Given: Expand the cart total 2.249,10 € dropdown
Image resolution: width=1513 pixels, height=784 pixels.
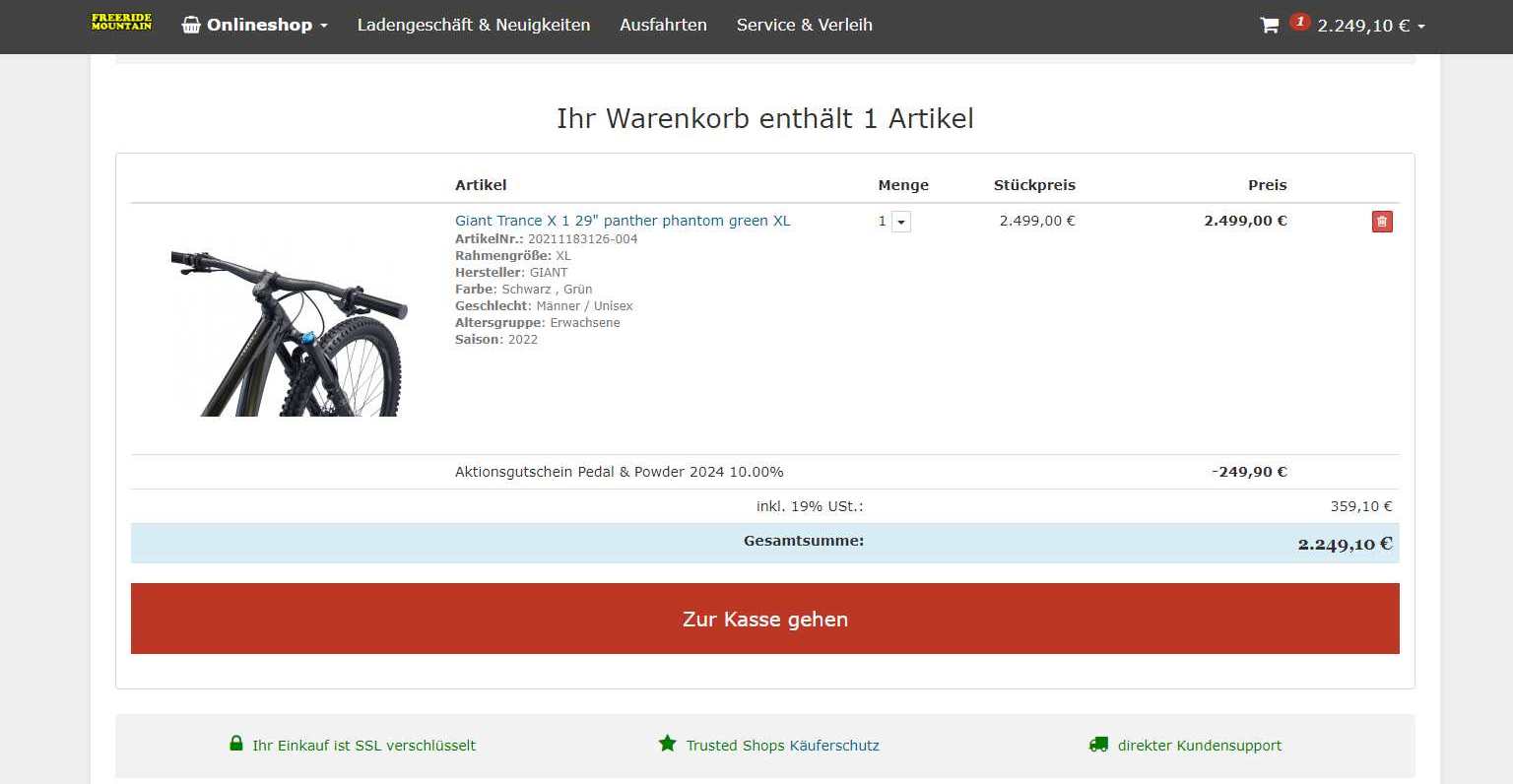Looking at the screenshot, I should 1420,27.
